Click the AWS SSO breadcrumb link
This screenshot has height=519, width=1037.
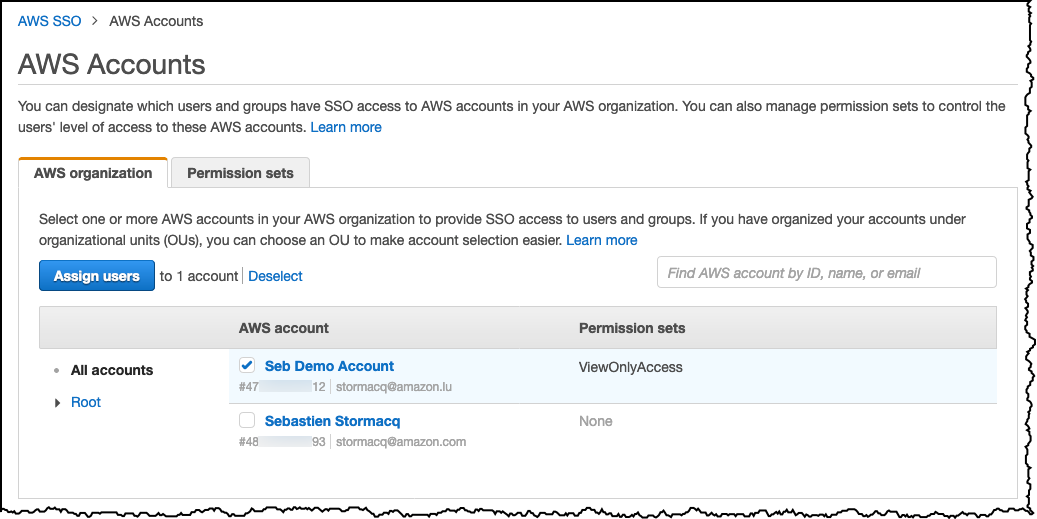click(49, 21)
